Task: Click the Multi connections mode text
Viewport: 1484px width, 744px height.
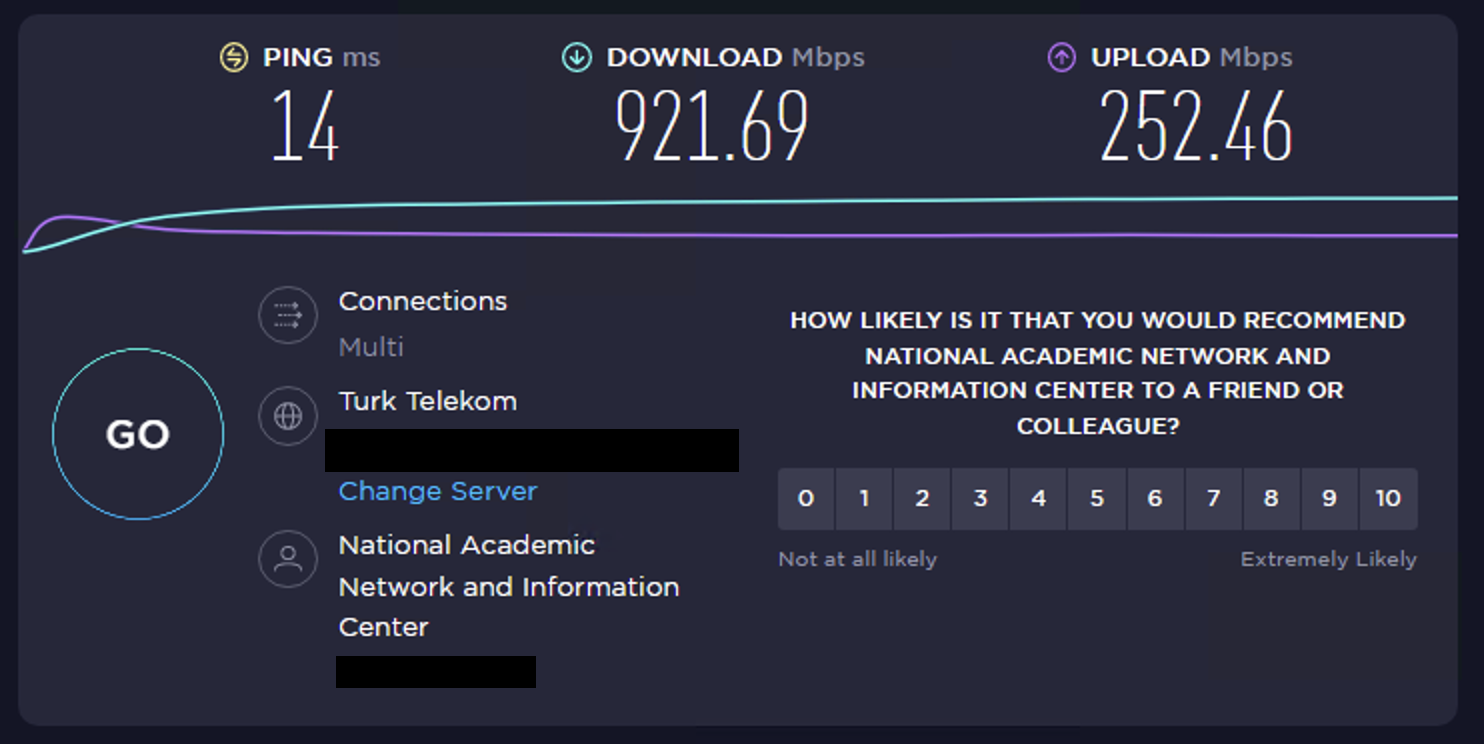Action: (371, 347)
